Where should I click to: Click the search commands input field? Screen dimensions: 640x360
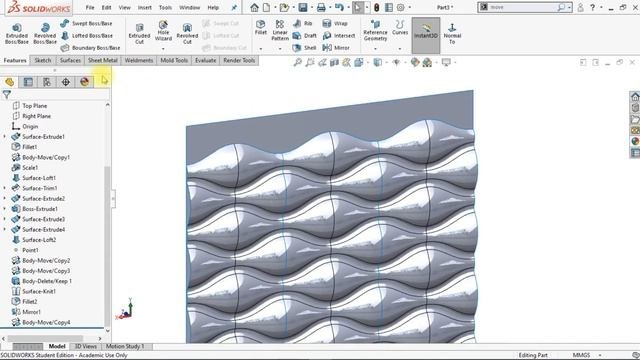[x=520, y=7]
